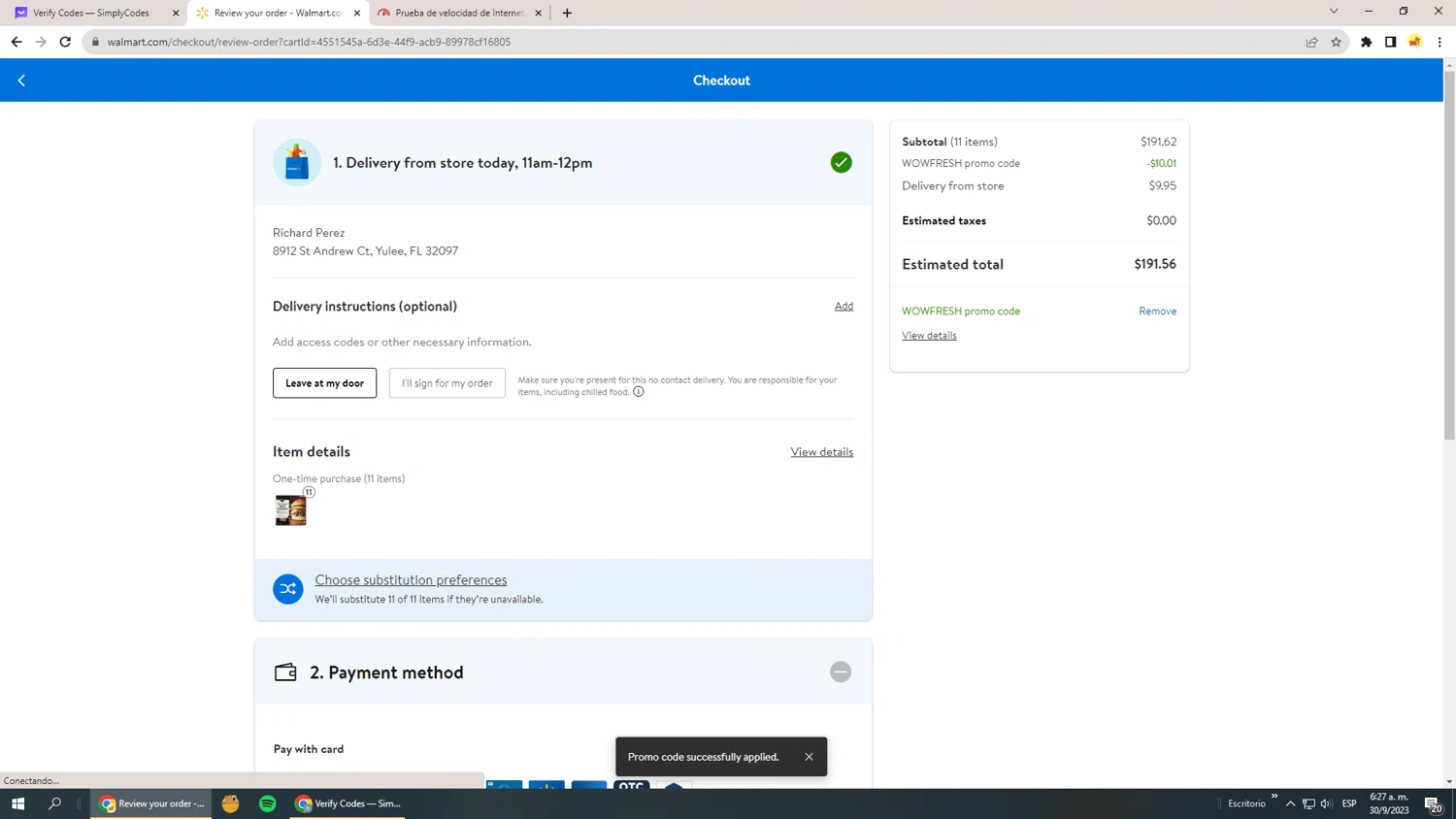Go back using the Checkout header arrow
The width and height of the screenshot is (1456, 819).
(x=21, y=81)
